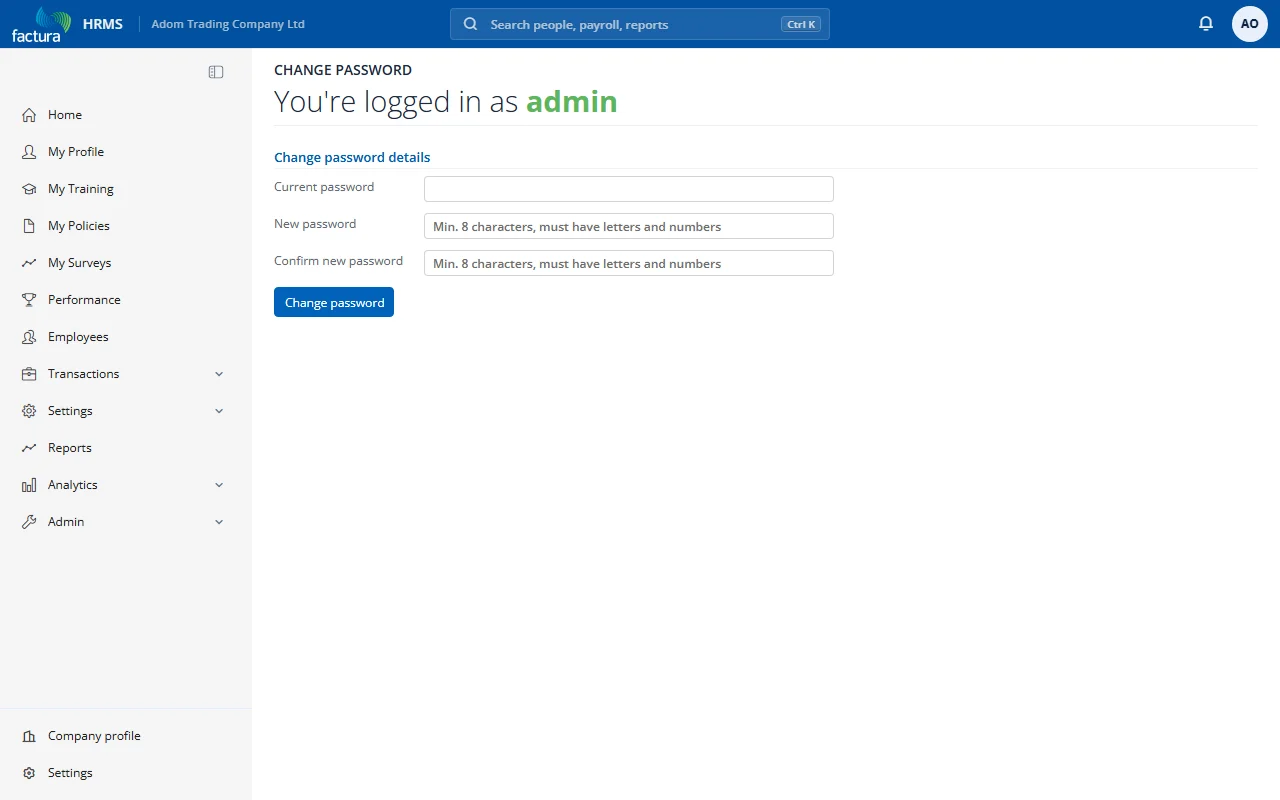Image resolution: width=1280 pixels, height=800 pixels.
Task: Click the global search box
Action: [640, 24]
